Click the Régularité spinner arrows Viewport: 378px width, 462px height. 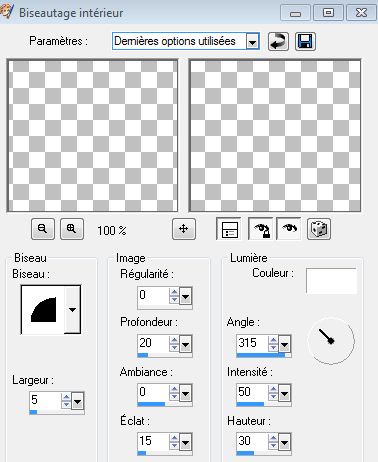(174, 296)
